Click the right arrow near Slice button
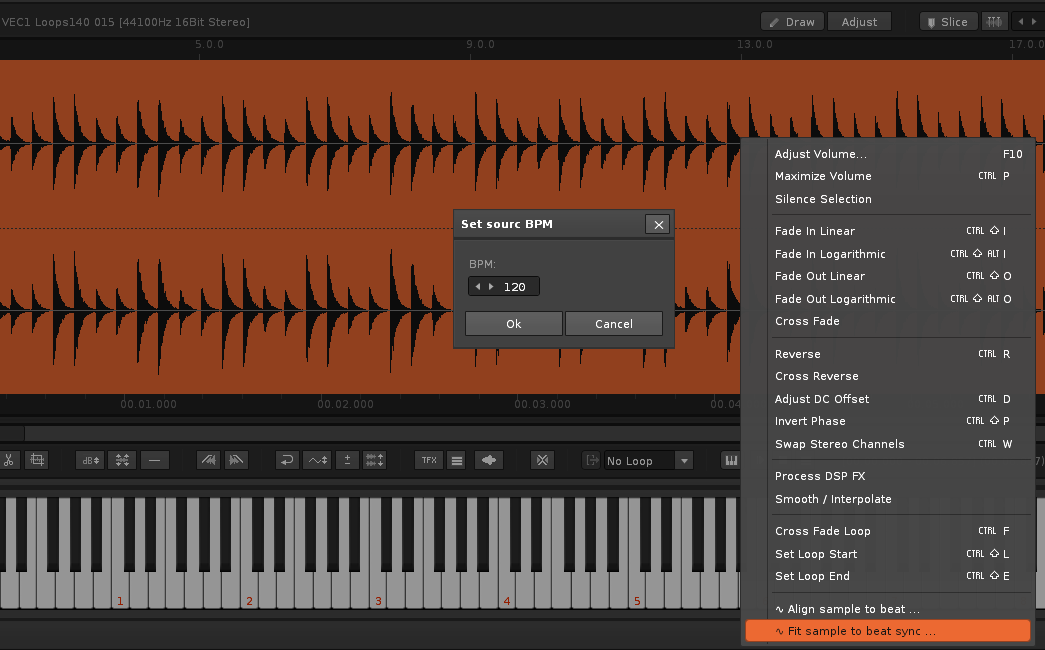The height and width of the screenshot is (650, 1045). (1034, 22)
